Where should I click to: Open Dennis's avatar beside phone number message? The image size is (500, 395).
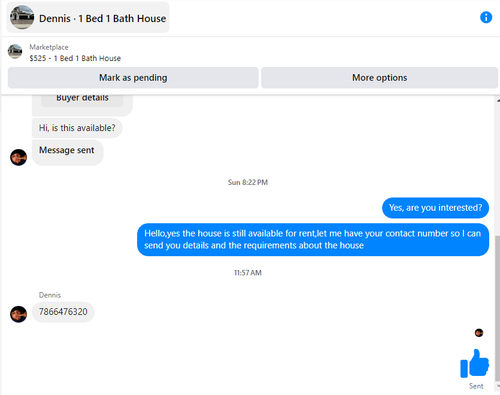point(18,314)
